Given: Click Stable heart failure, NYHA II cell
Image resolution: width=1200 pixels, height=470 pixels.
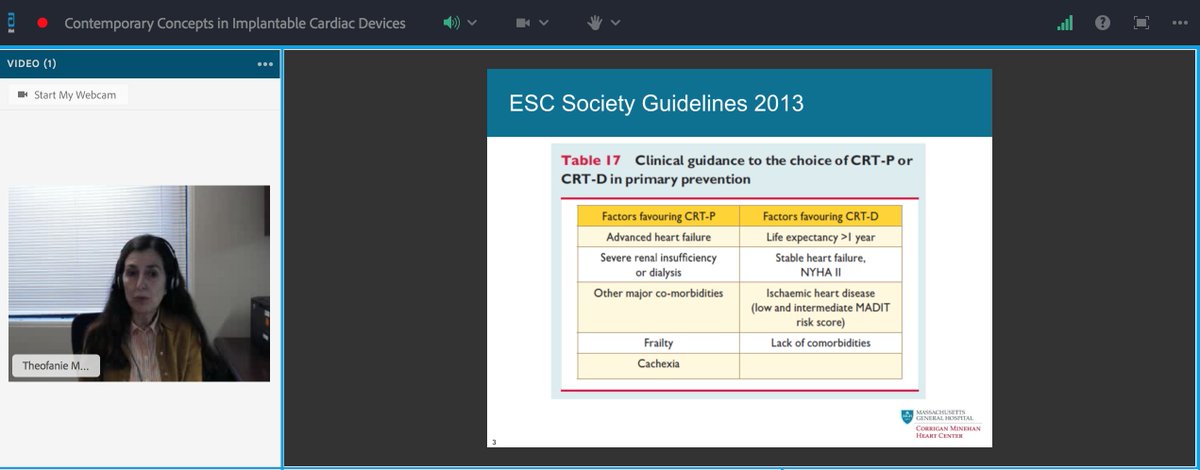Looking at the screenshot, I should 819,265.
